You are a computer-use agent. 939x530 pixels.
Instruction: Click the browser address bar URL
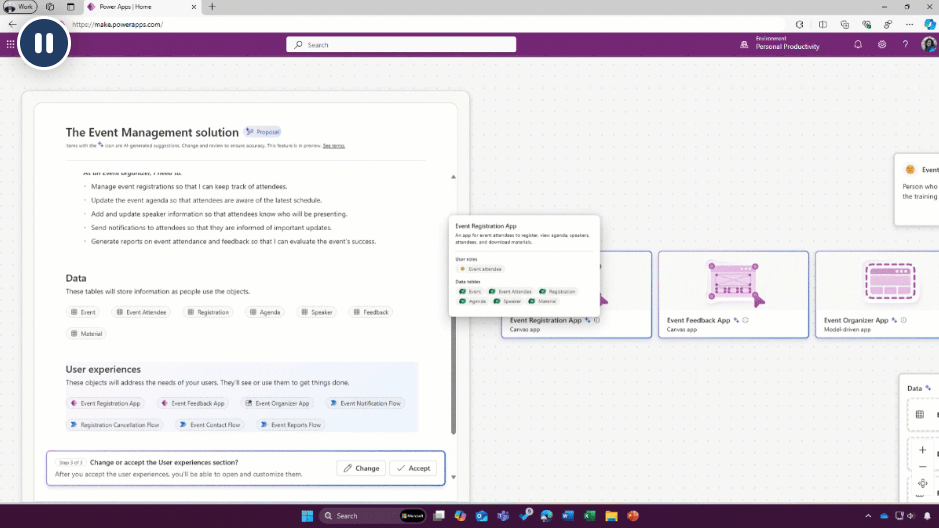tap(117, 25)
